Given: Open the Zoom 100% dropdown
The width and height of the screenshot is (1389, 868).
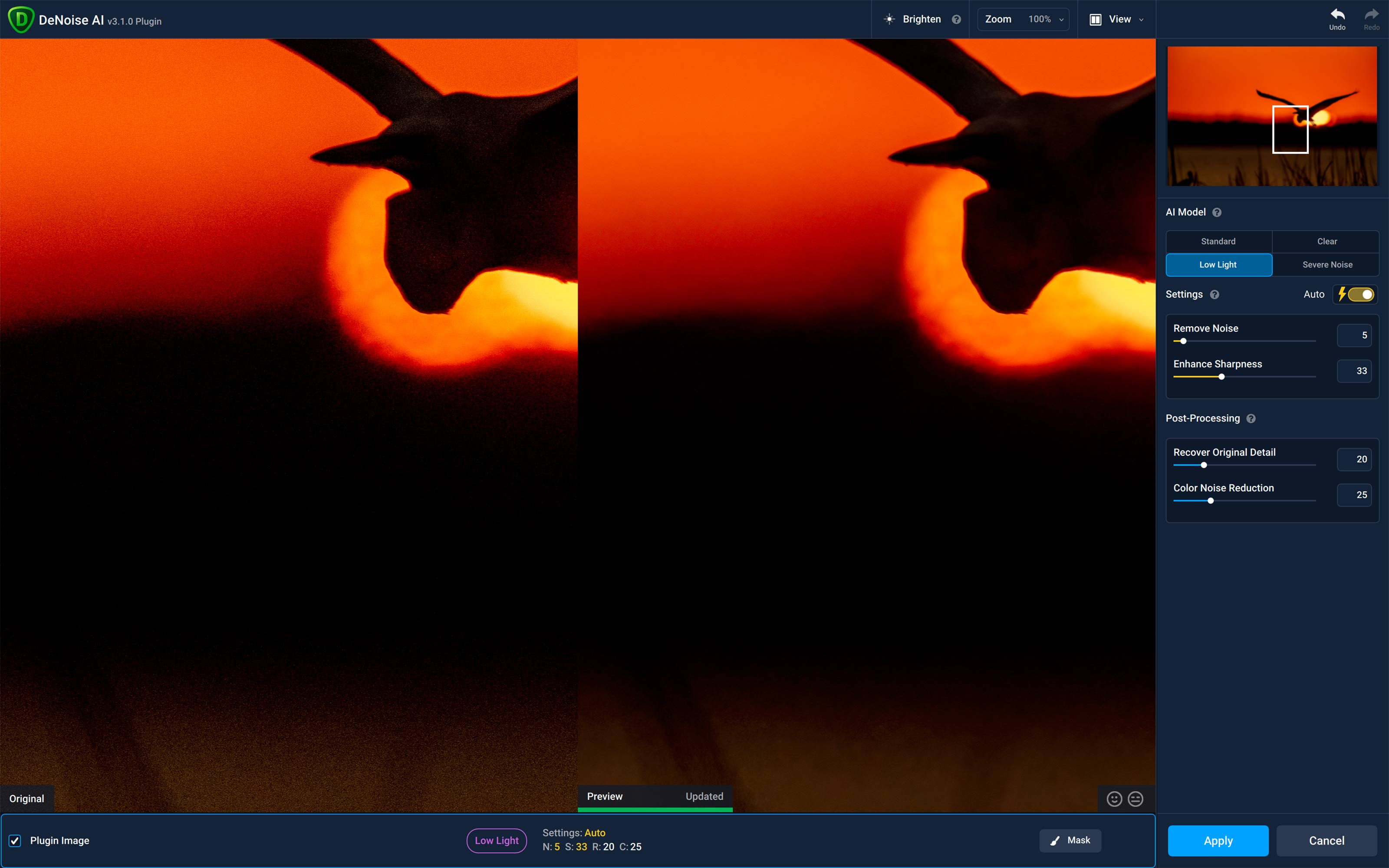Looking at the screenshot, I should click(x=1023, y=20).
